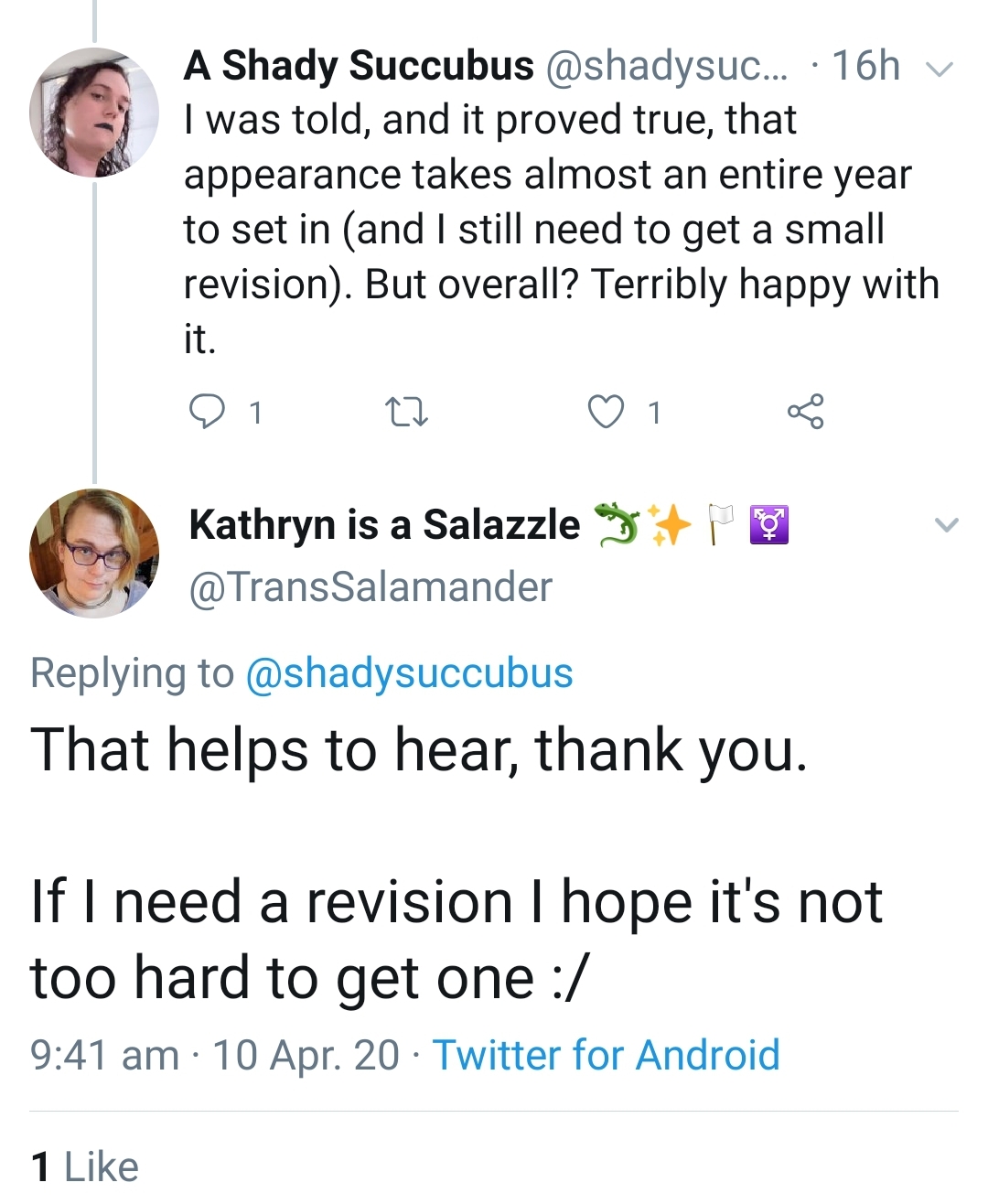The width and height of the screenshot is (988, 1204).
Task: Retweet A Shady Succubus's tweet
Action: coord(405,413)
